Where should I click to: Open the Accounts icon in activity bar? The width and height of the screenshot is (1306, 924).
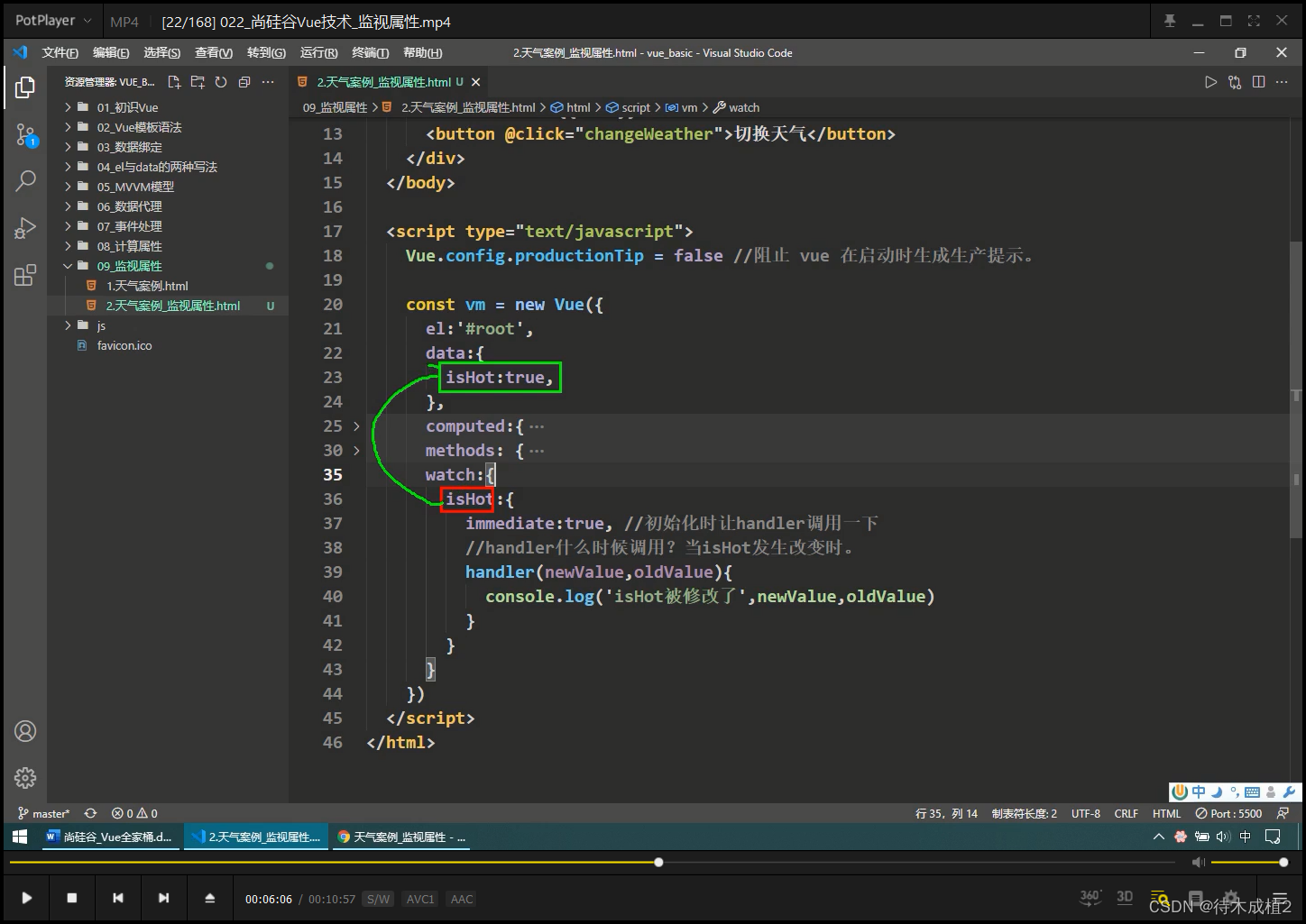25,731
